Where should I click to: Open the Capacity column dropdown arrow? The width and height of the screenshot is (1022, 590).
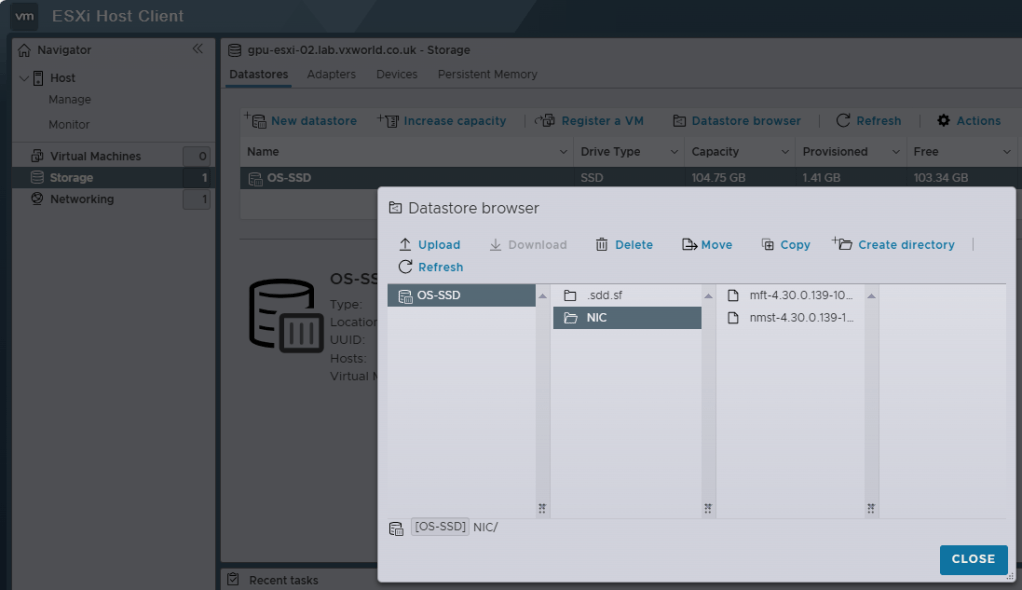click(785, 152)
